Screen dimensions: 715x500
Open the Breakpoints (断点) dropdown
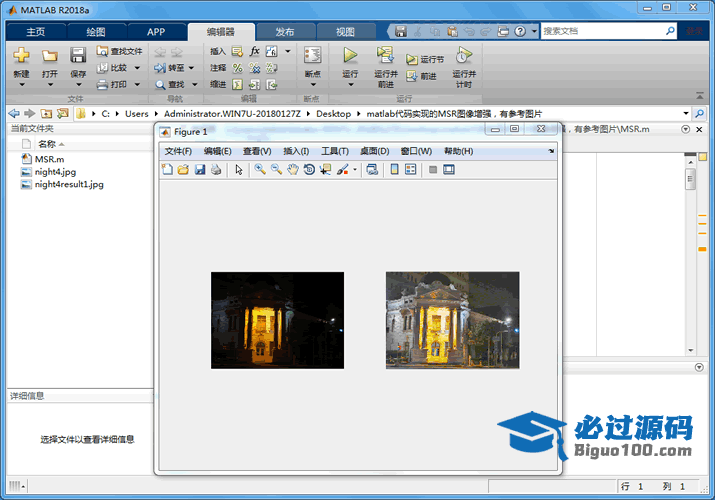pyautogui.click(x=312, y=85)
